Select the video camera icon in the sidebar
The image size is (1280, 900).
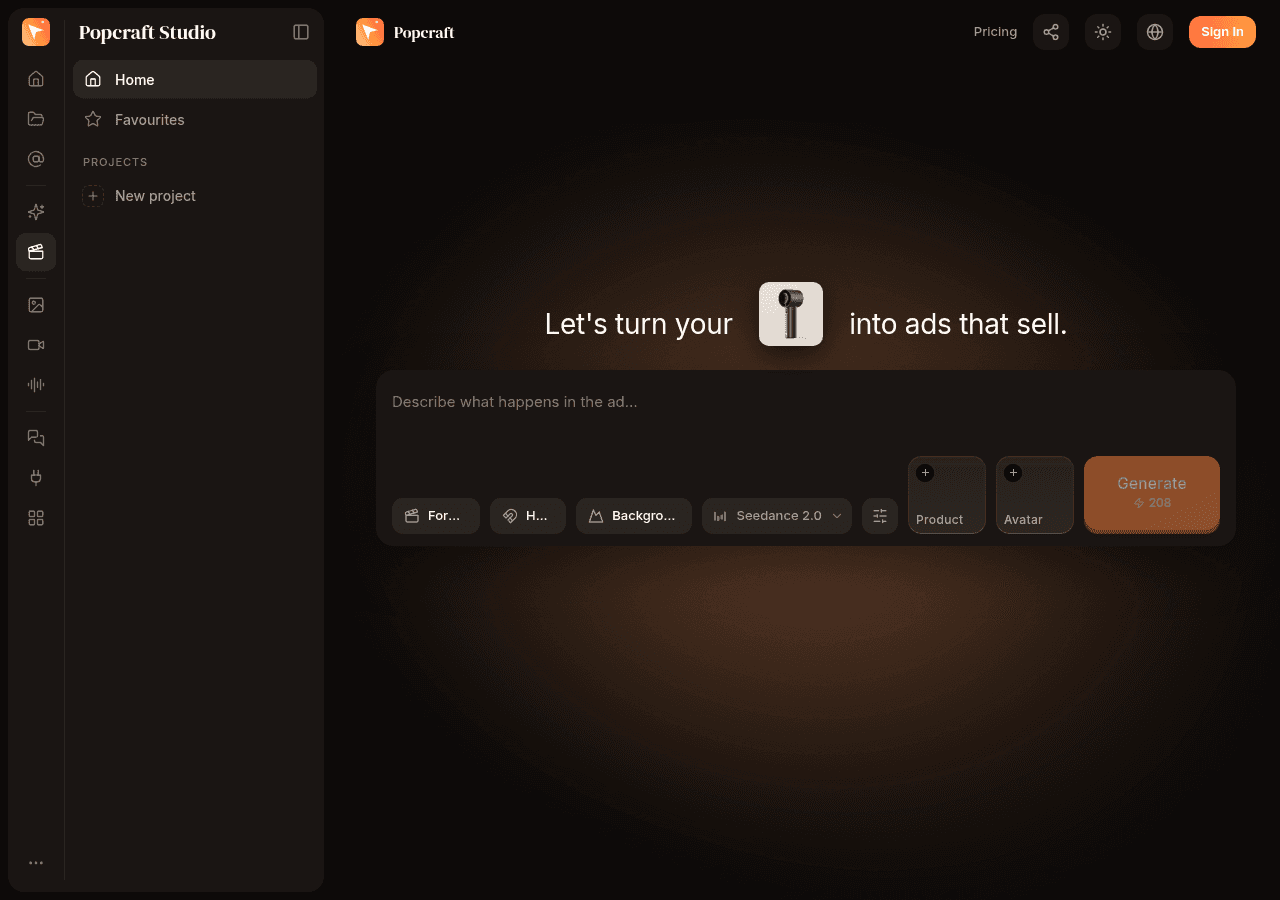36,345
